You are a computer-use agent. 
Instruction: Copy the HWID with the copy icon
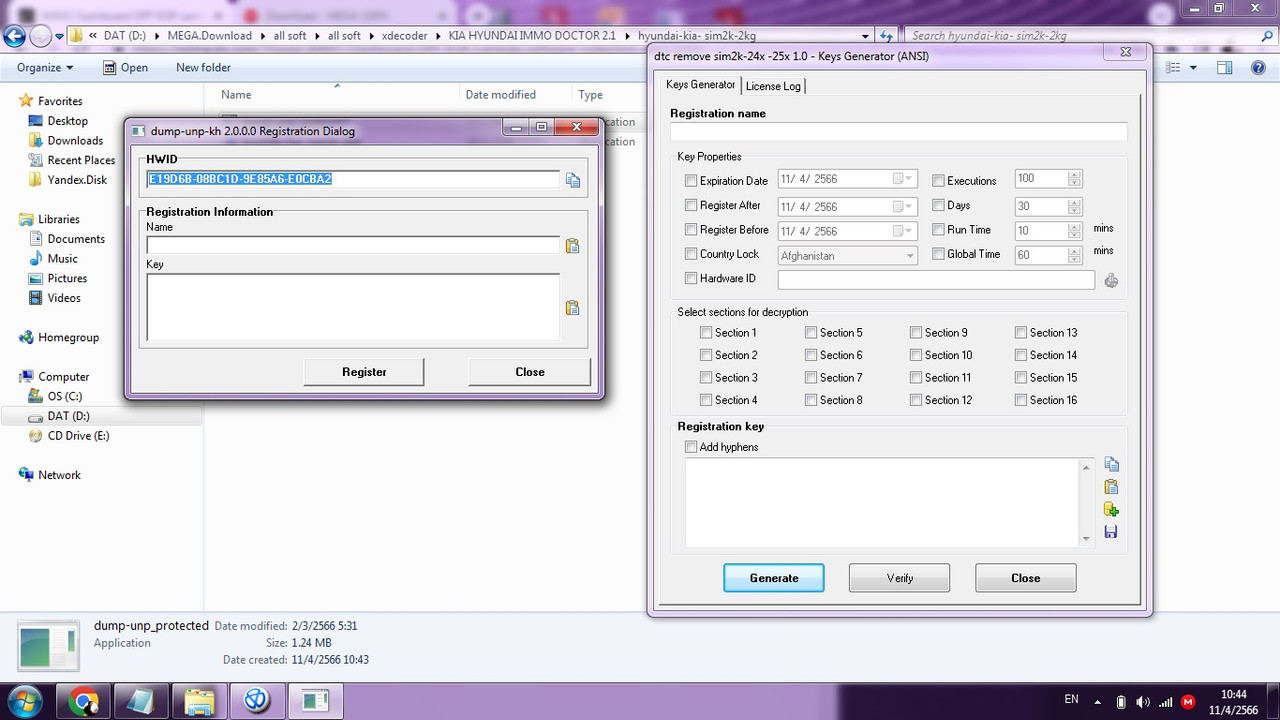point(573,180)
